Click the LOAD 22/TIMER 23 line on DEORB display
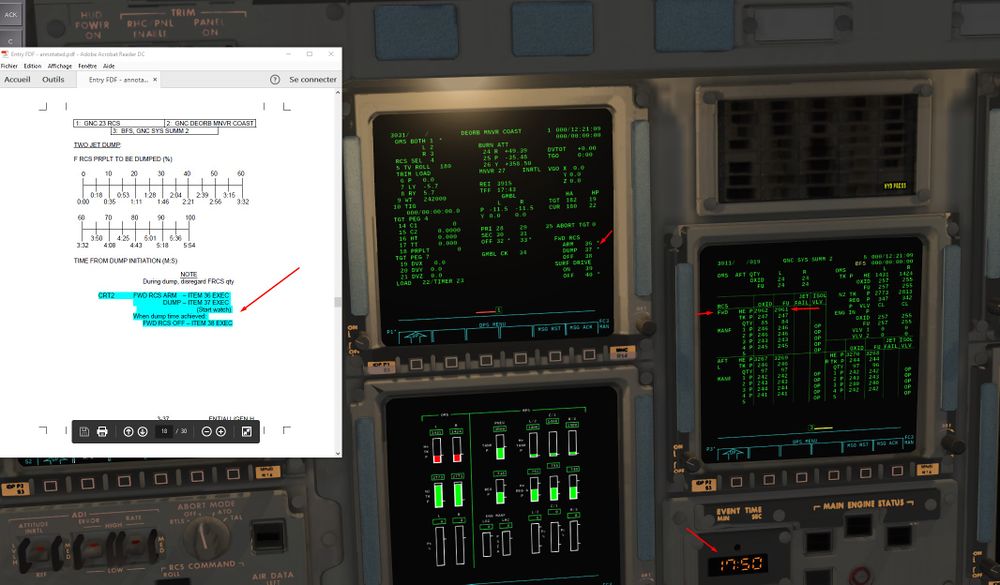 pos(430,282)
